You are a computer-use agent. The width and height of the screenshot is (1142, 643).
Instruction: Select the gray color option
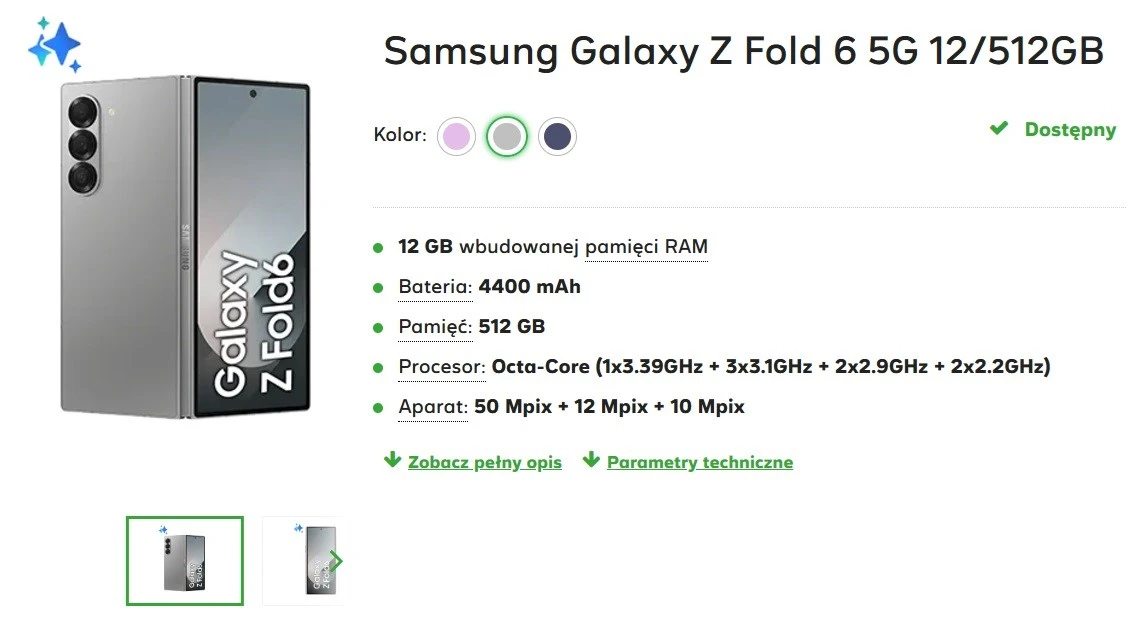(507, 136)
